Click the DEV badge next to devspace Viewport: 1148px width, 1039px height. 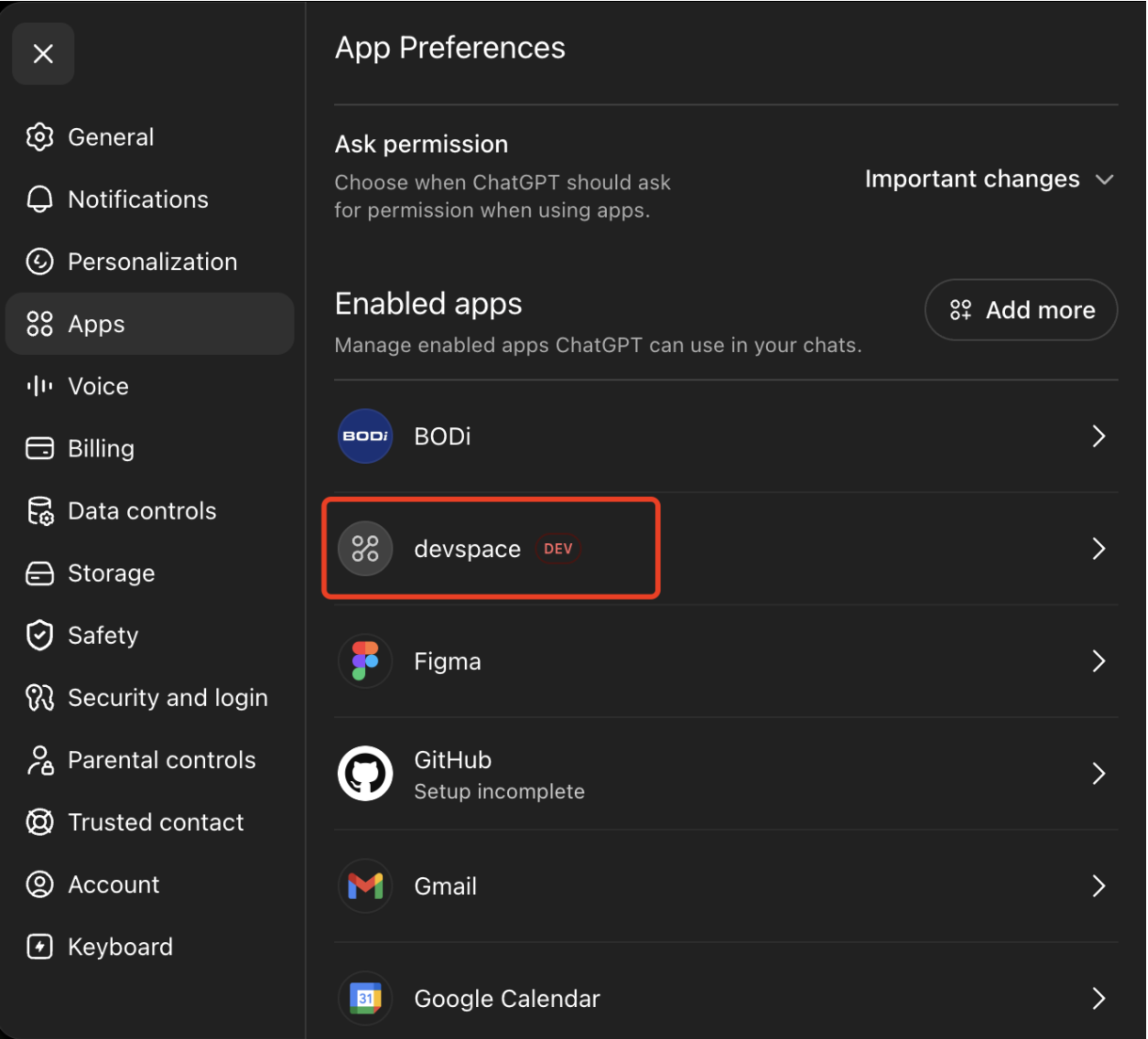tap(558, 549)
